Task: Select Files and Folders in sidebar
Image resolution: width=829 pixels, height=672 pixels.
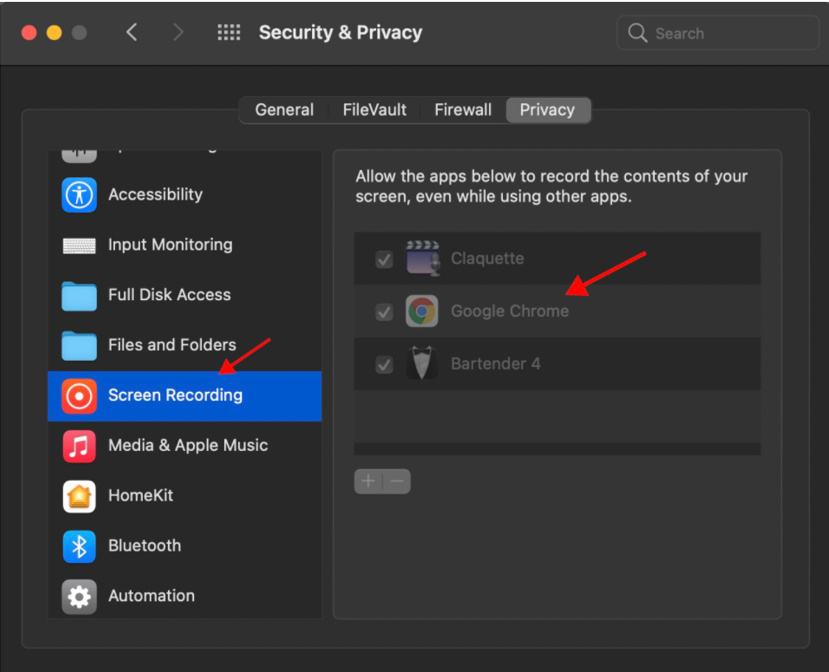Action: (172, 345)
